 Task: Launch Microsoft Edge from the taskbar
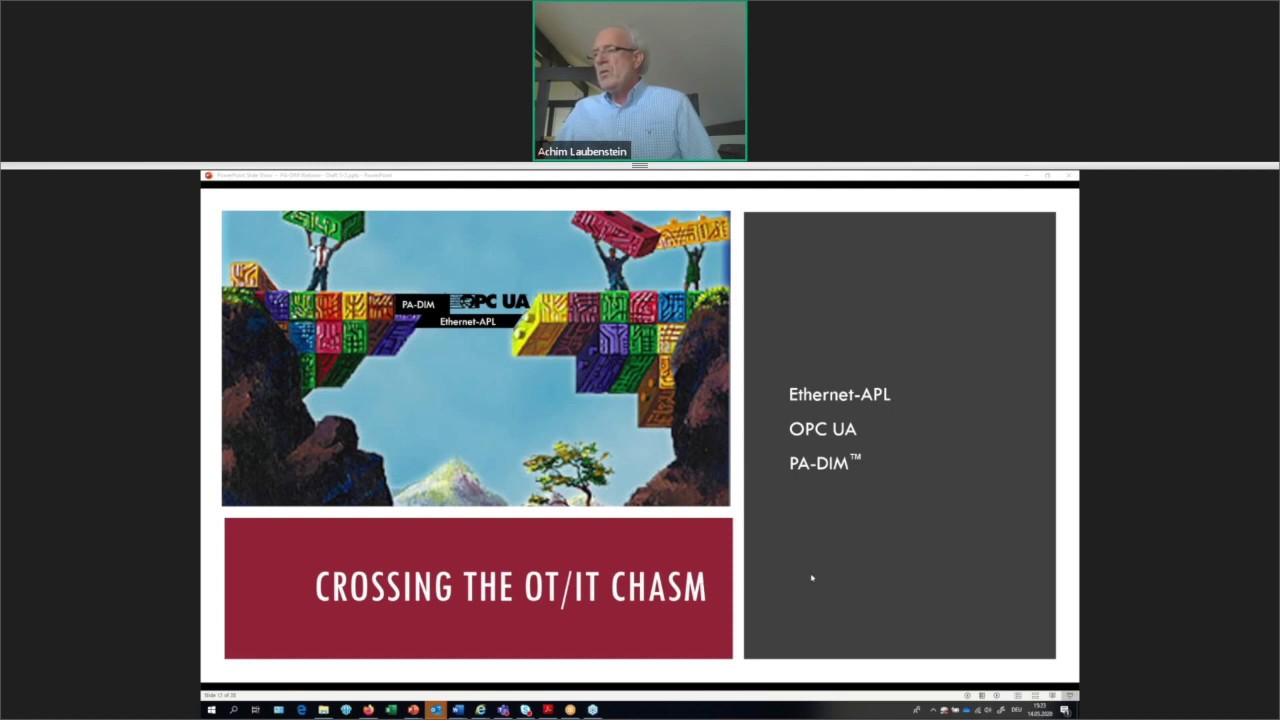click(x=301, y=710)
